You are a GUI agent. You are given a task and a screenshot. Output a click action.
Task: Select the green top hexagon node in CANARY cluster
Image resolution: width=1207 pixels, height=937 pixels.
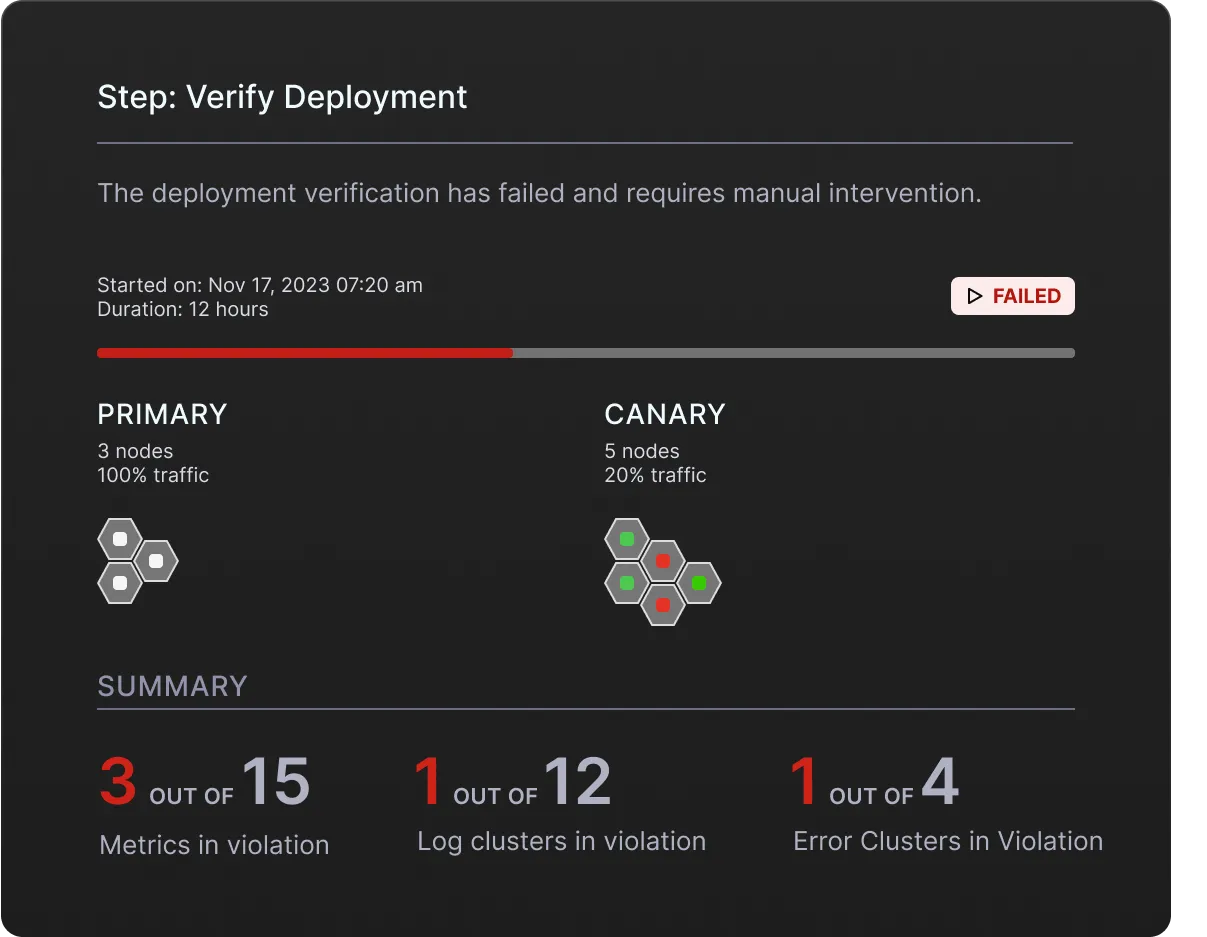627,538
